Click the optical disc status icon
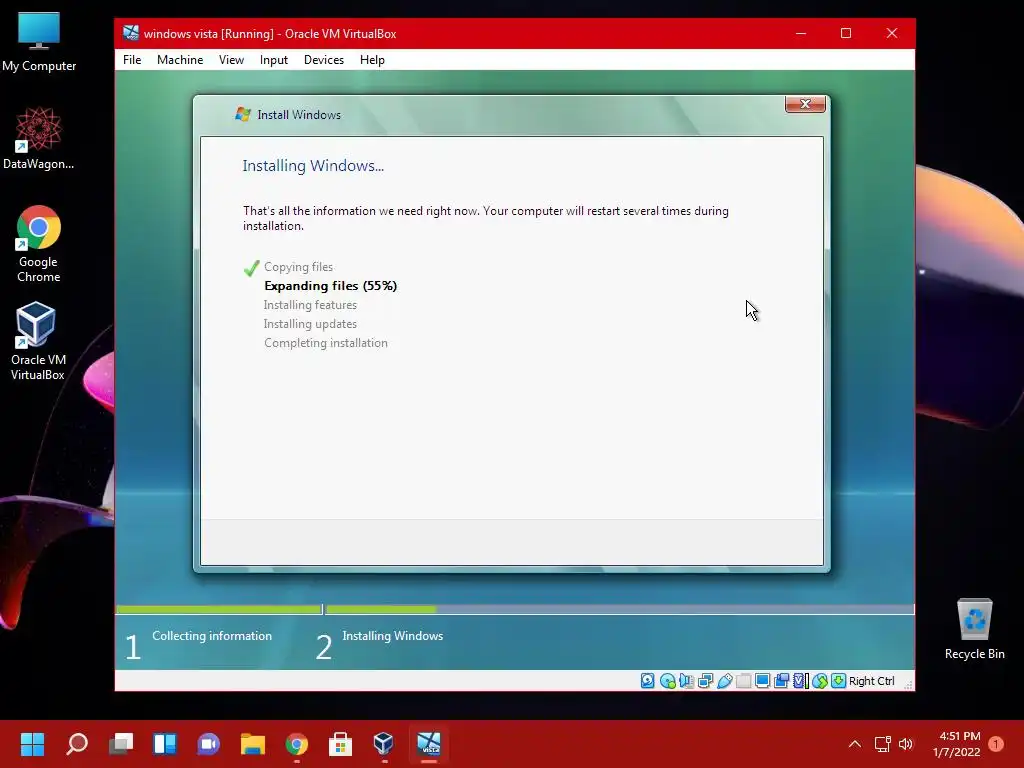The image size is (1024, 768). [x=667, y=681]
